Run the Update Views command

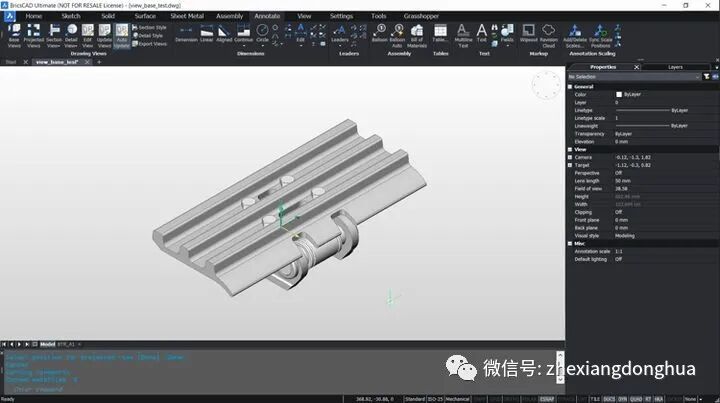(x=104, y=36)
